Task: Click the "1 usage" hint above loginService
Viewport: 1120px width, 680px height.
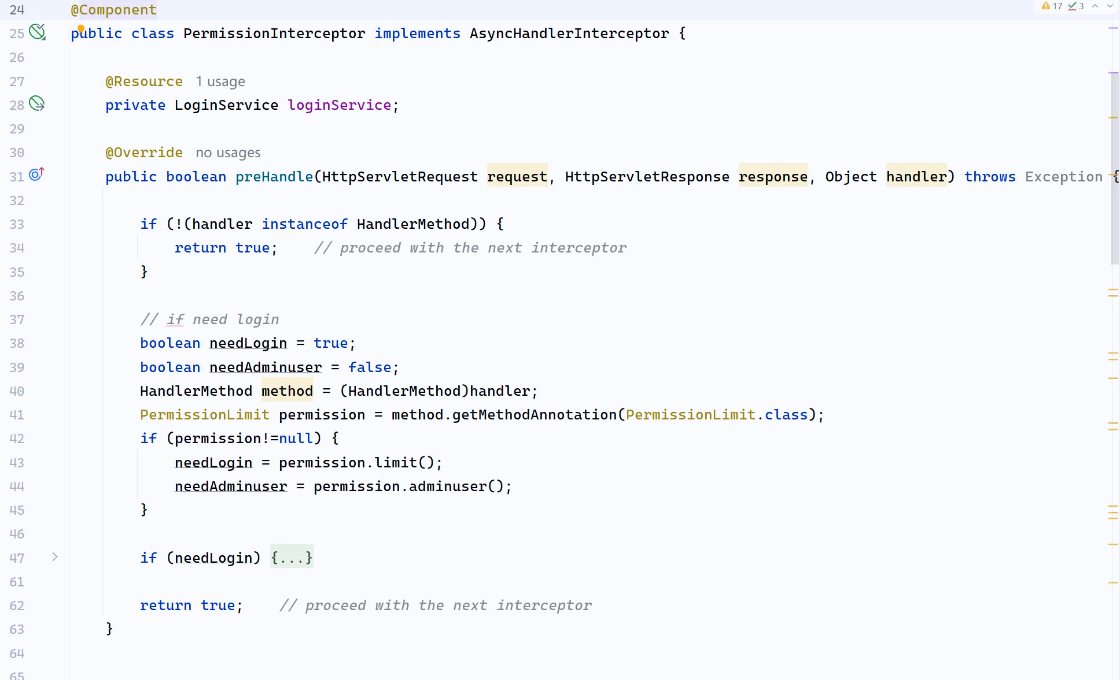Action: coord(220,82)
